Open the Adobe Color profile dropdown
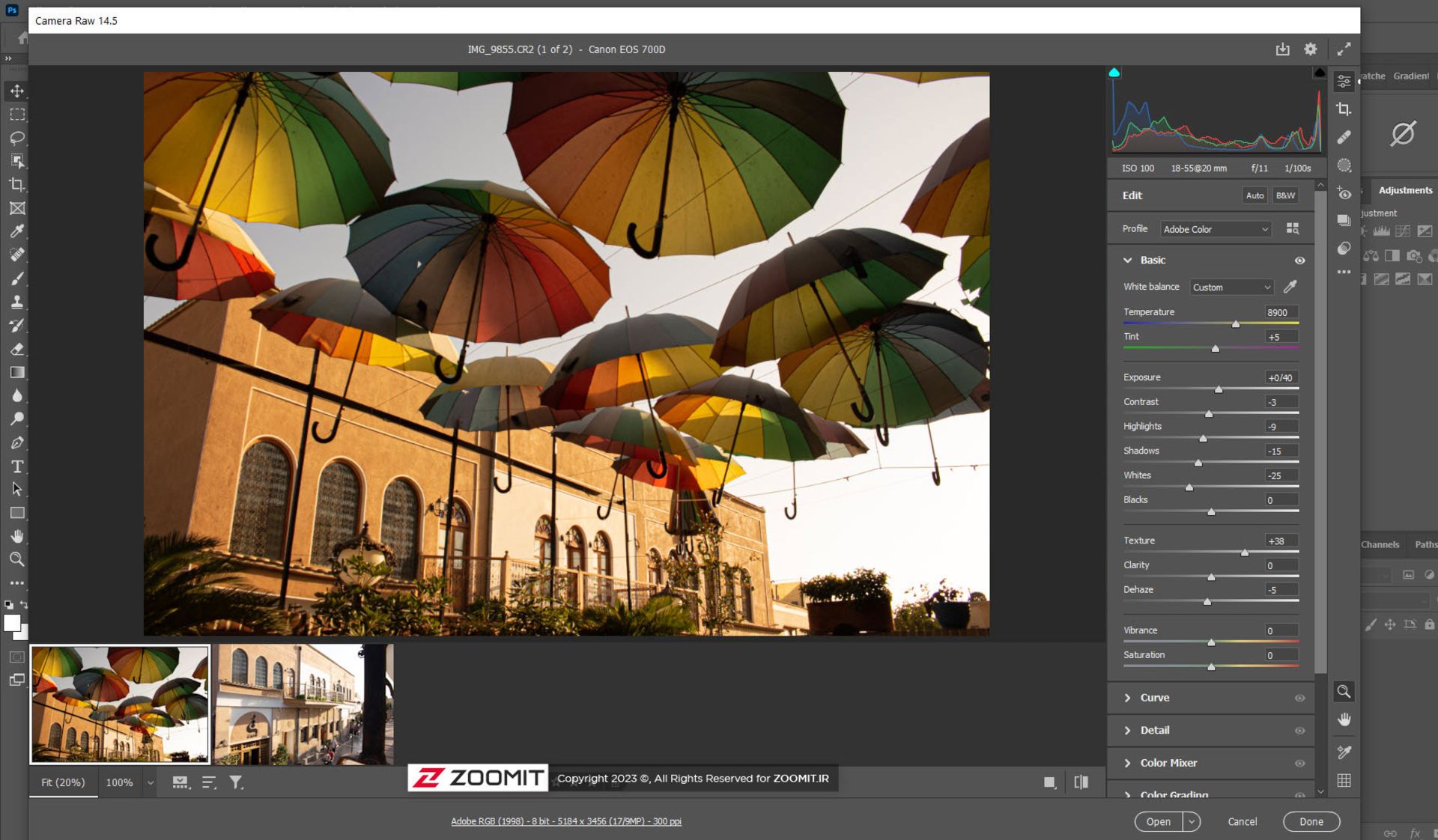Viewport: 1438px width, 840px height. click(1215, 229)
